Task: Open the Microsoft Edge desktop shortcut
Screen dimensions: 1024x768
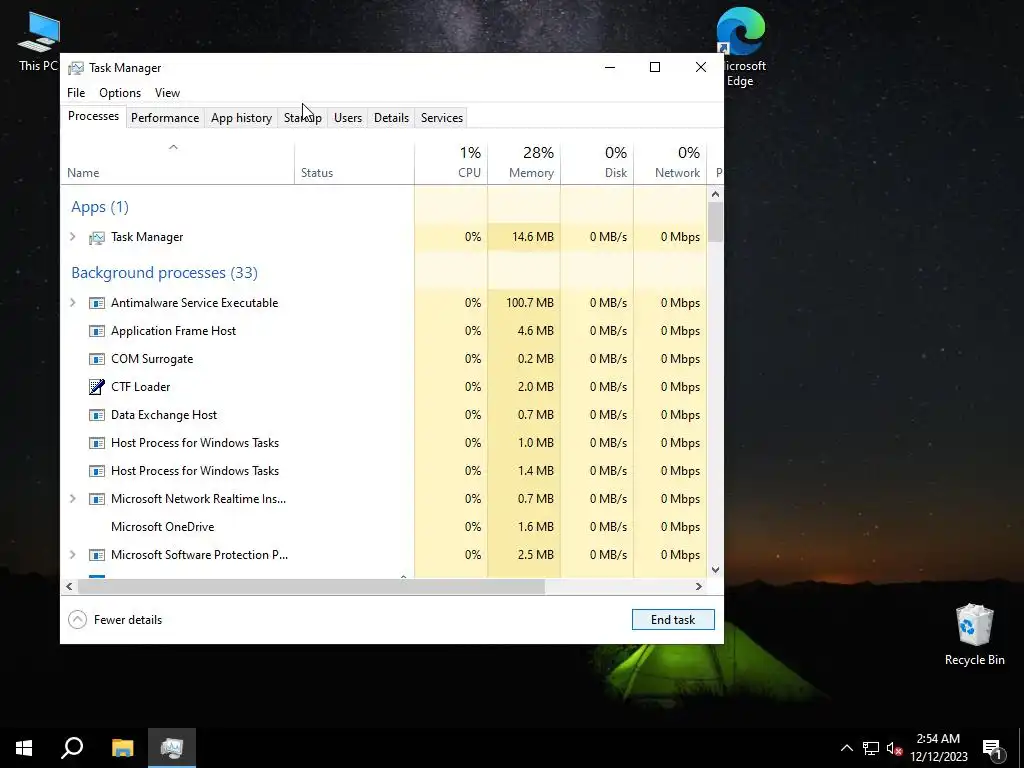Action: (741, 47)
